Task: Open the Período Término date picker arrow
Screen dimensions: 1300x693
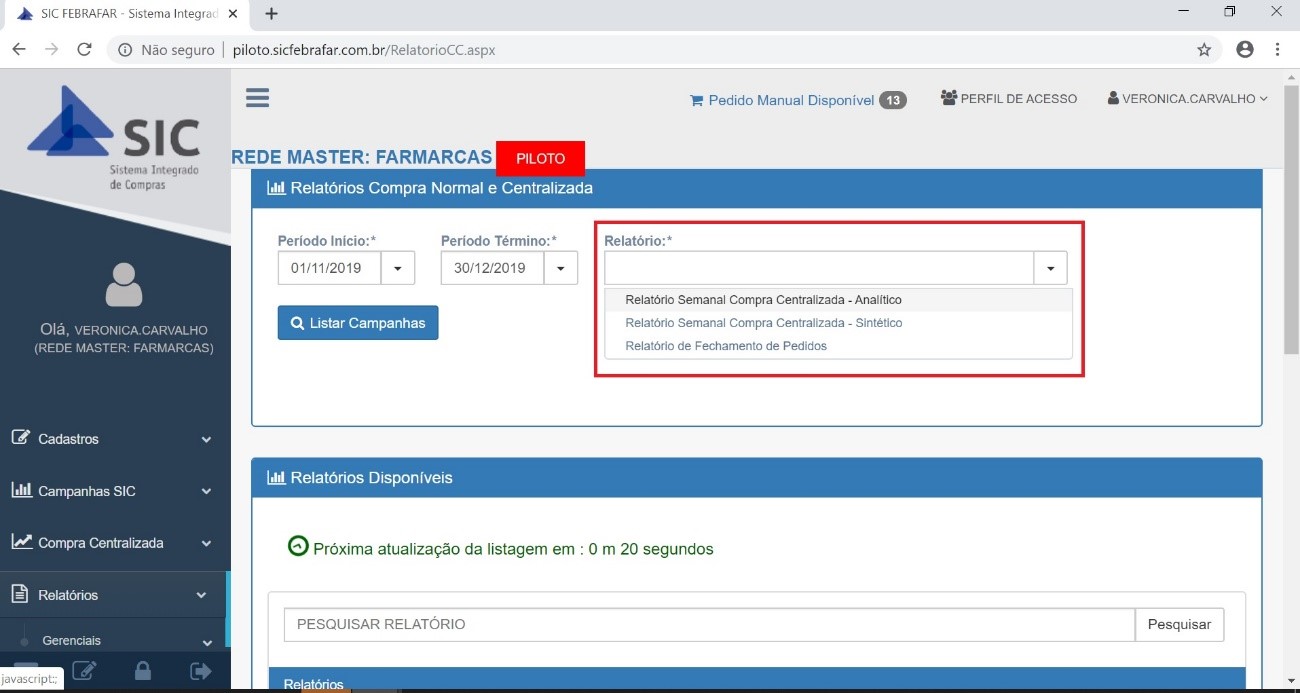Action: tap(560, 268)
